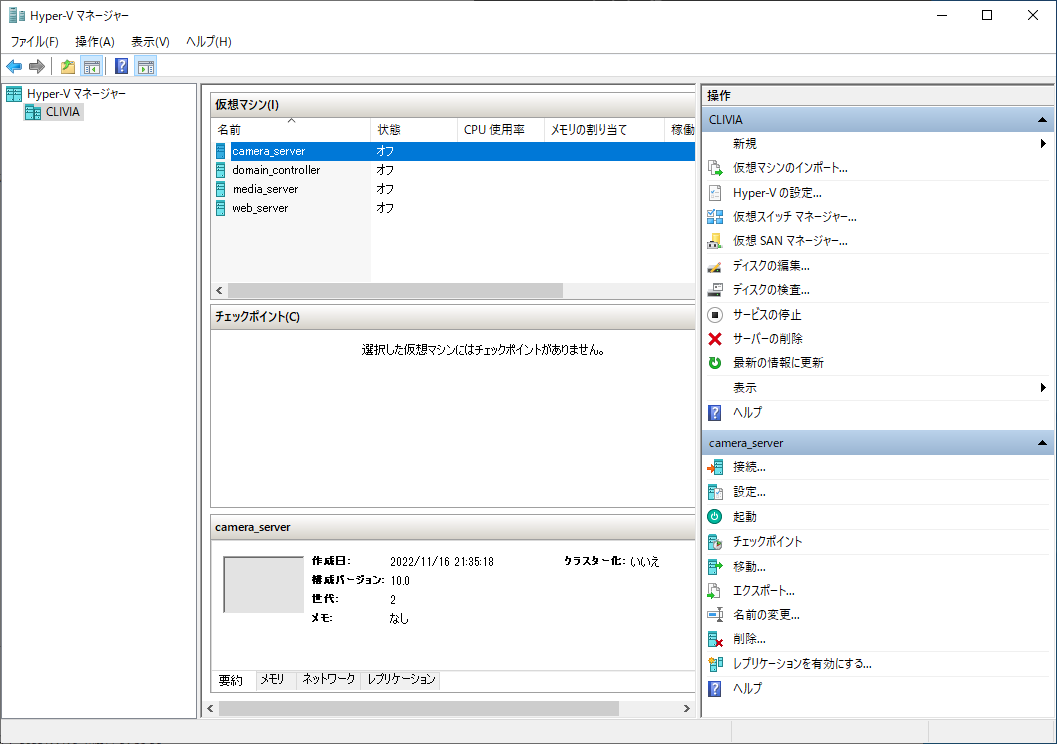Open the ファイル(F) menu
This screenshot has height=744, width=1057.
coord(34,42)
